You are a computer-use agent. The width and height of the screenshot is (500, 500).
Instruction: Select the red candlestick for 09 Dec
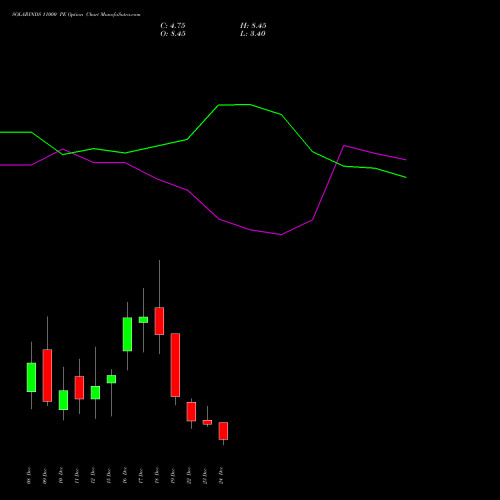pyautogui.click(x=47, y=375)
